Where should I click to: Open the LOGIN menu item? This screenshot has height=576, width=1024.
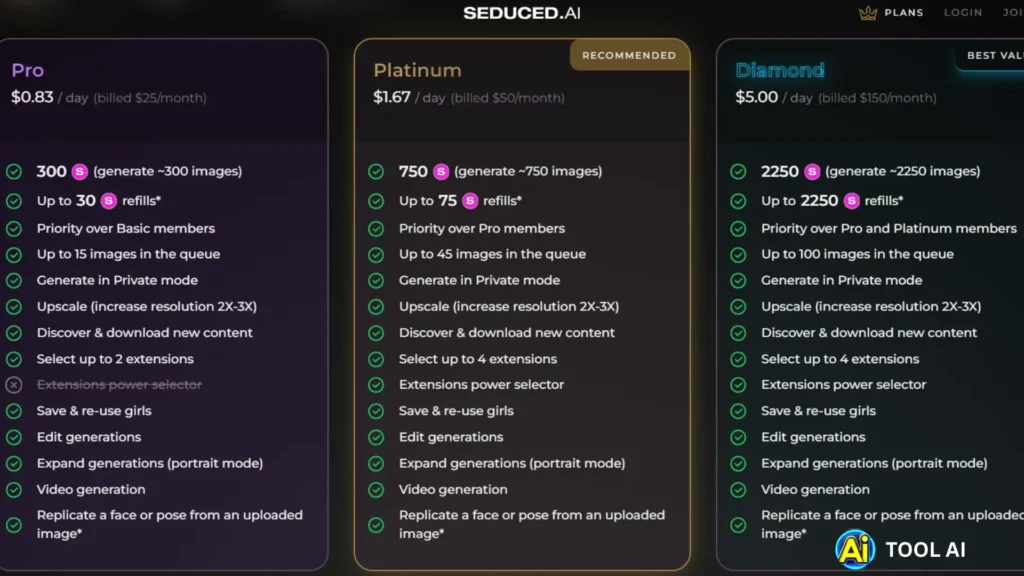tap(963, 13)
